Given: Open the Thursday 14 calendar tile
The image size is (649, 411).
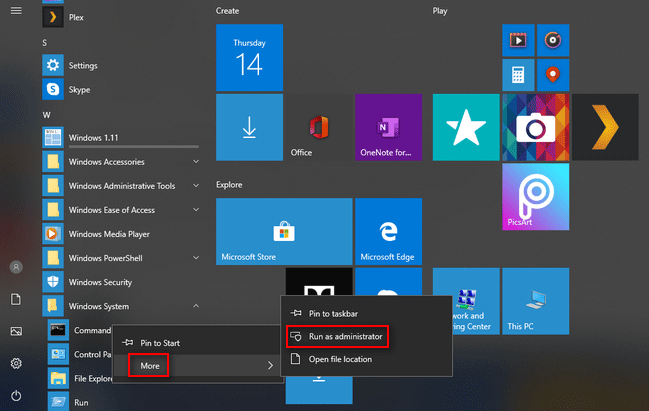Looking at the screenshot, I should pyautogui.click(x=249, y=58).
